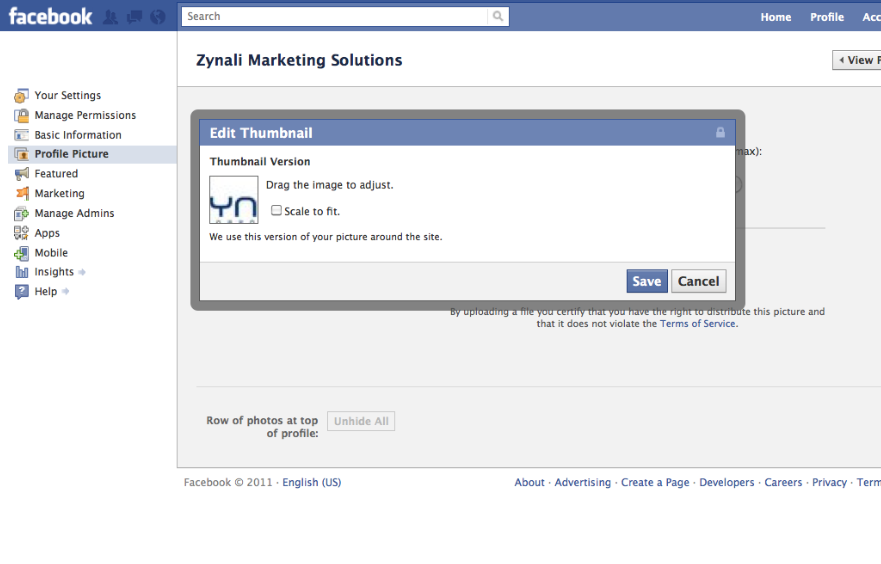Open the friend requests icon

[111, 17]
